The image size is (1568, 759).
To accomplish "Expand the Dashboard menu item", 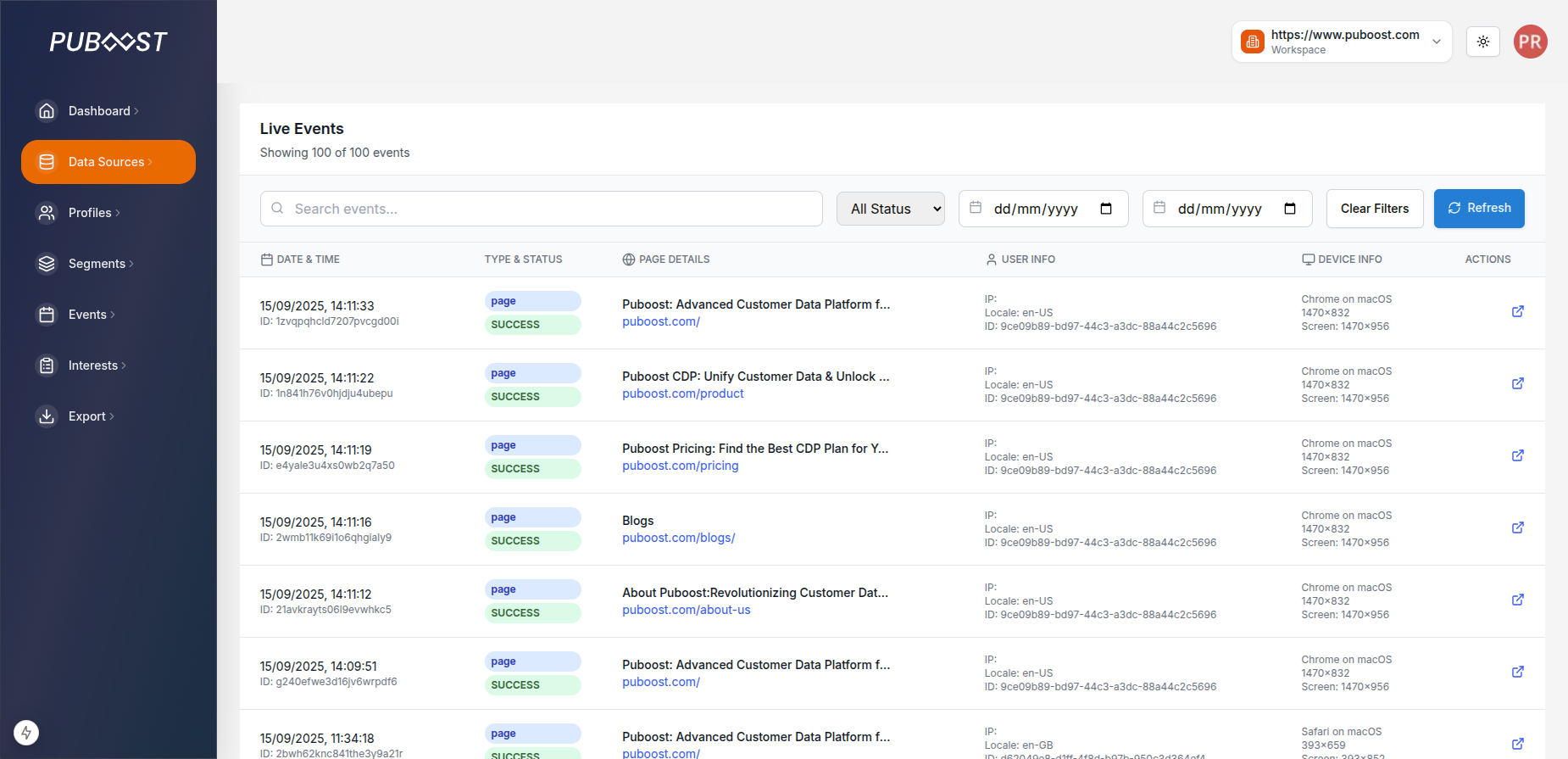I will click(x=100, y=111).
